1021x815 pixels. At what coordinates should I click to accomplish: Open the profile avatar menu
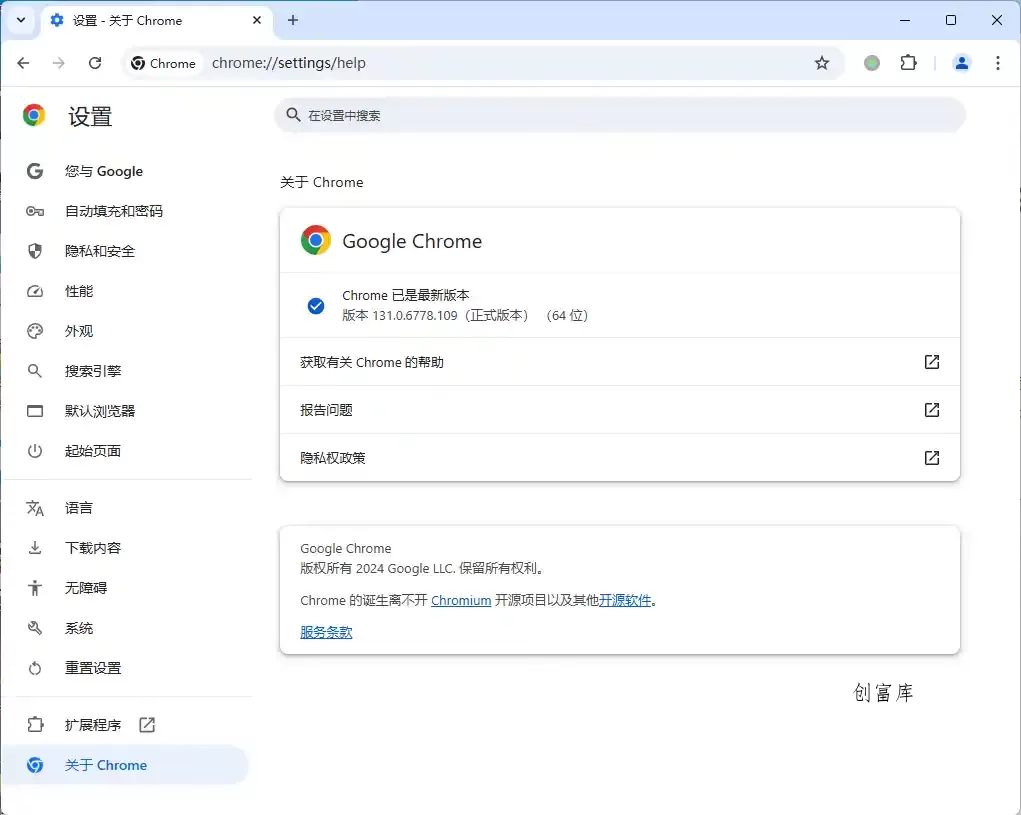962,63
